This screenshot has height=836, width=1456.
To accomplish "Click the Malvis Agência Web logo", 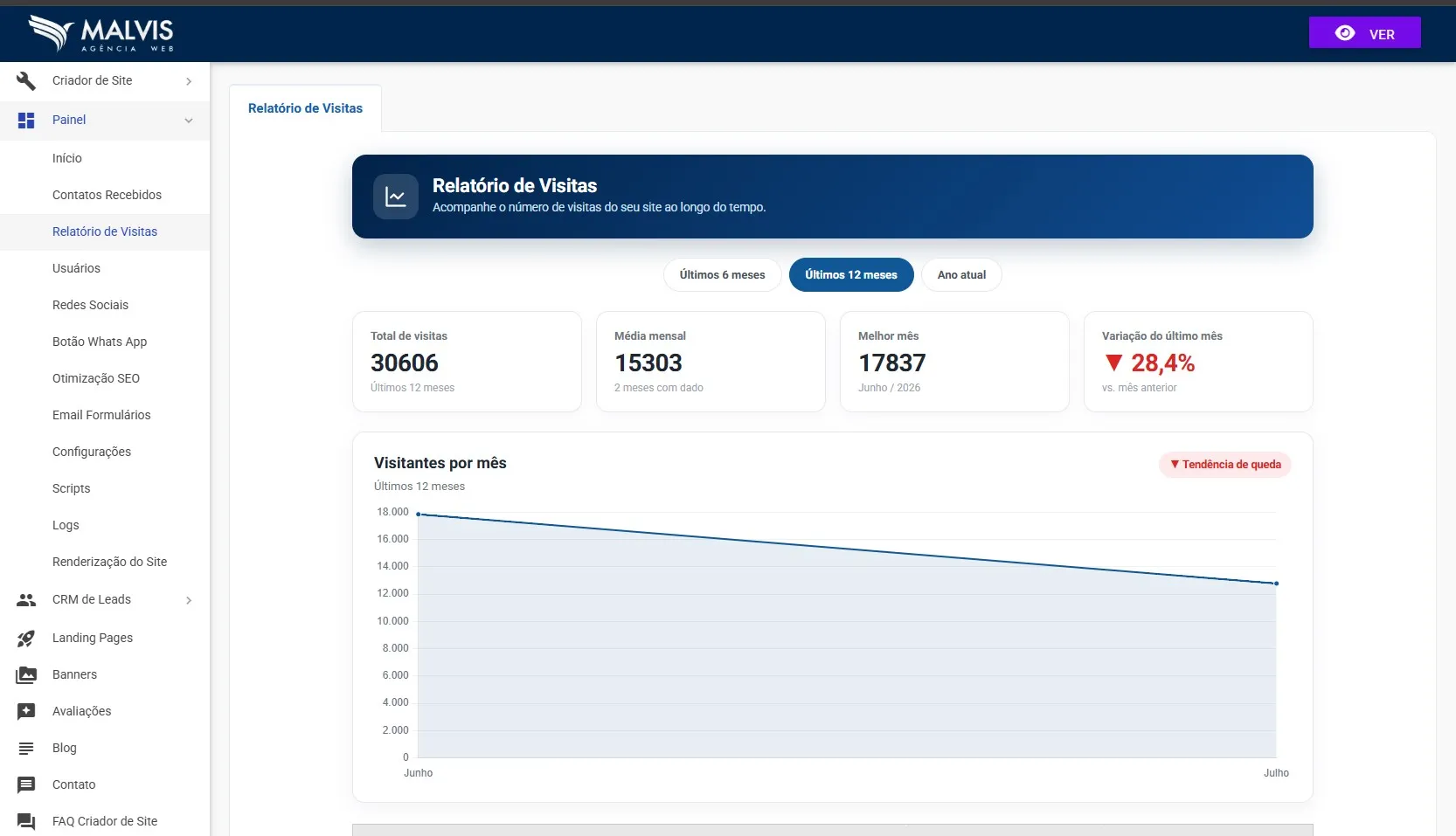I will click(x=101, y=33).
